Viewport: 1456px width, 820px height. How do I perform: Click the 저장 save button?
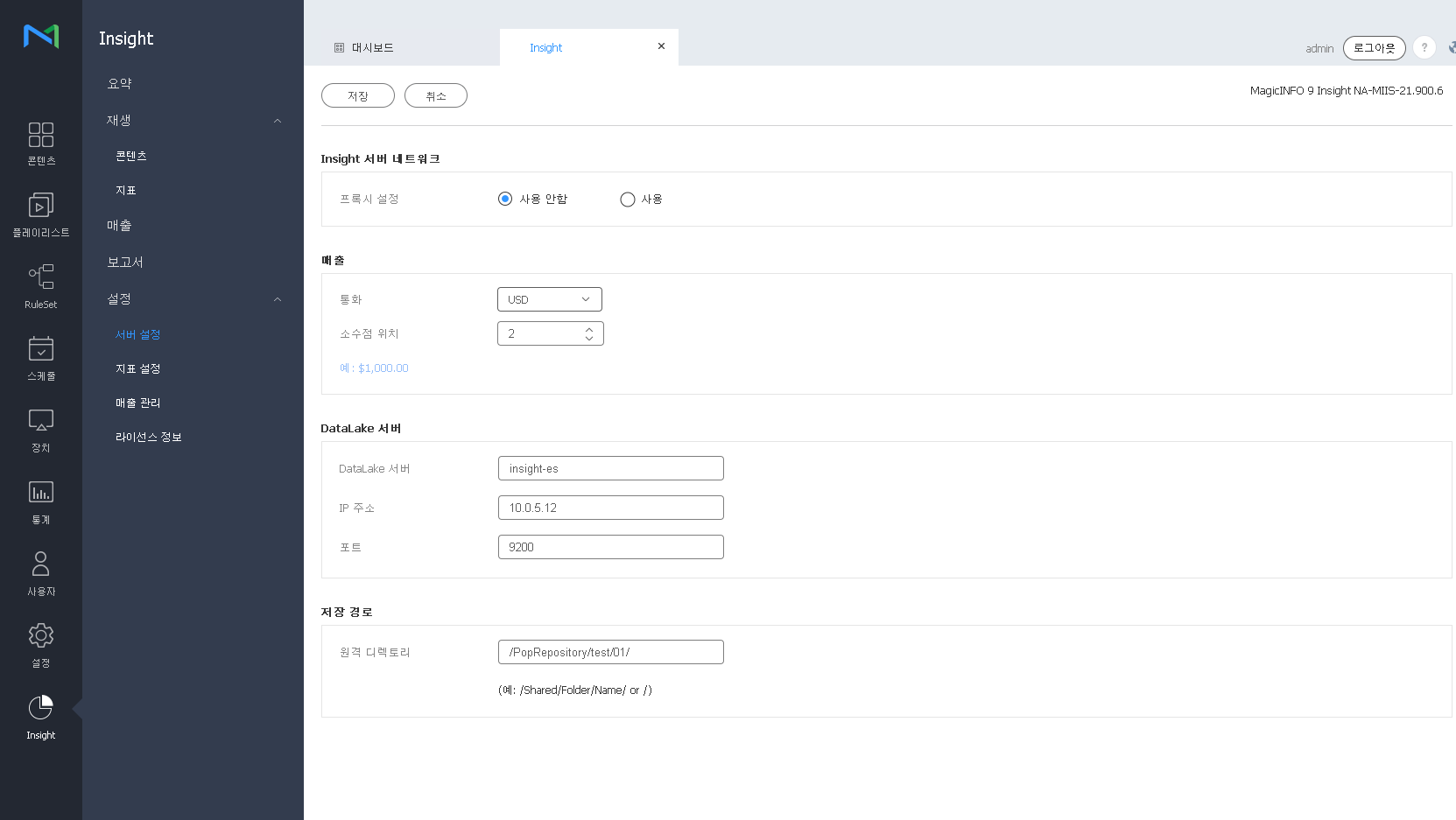click(357, 96)
